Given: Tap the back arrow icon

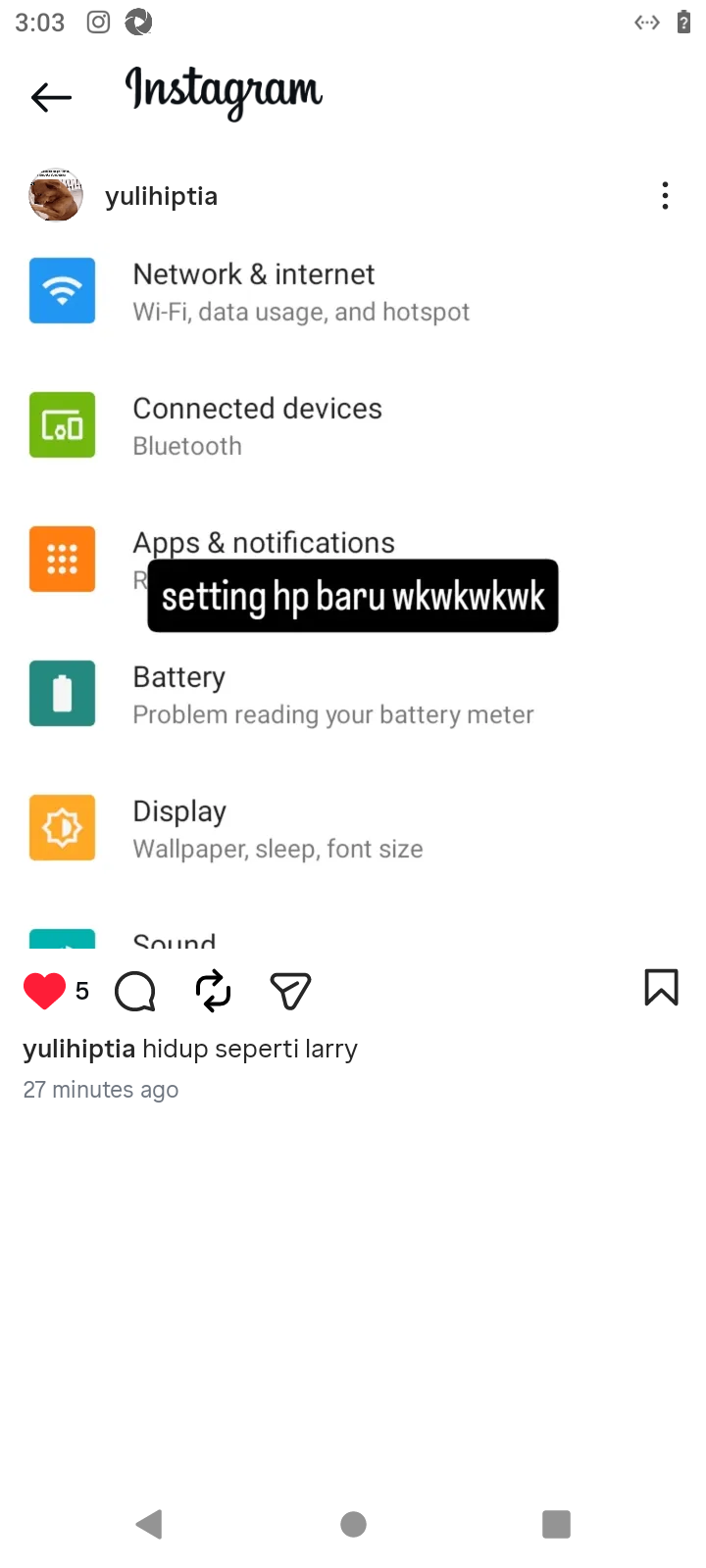Looking at the screenshot, I should [x=51, y=97].
